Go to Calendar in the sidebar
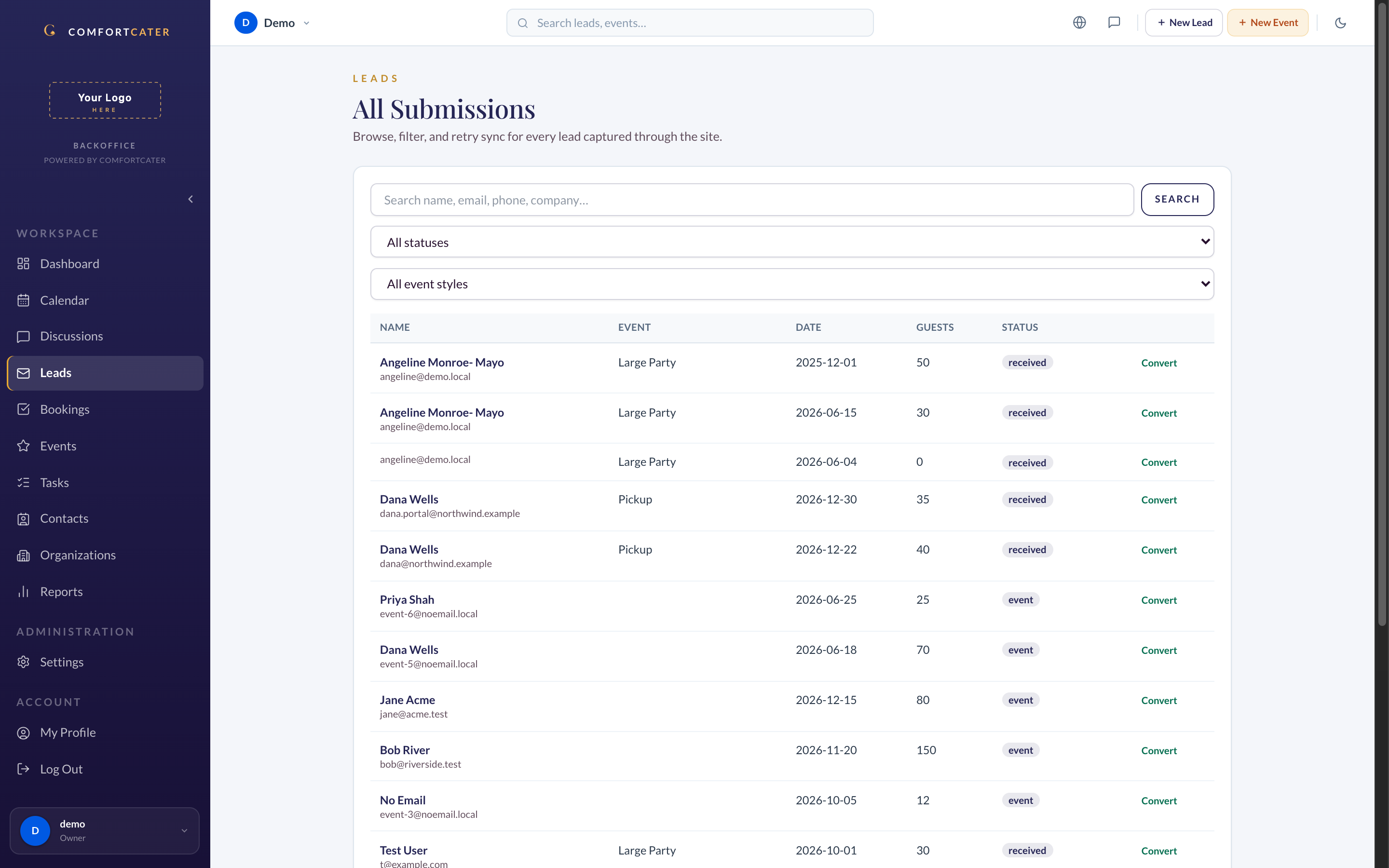 tap(105, 300)
